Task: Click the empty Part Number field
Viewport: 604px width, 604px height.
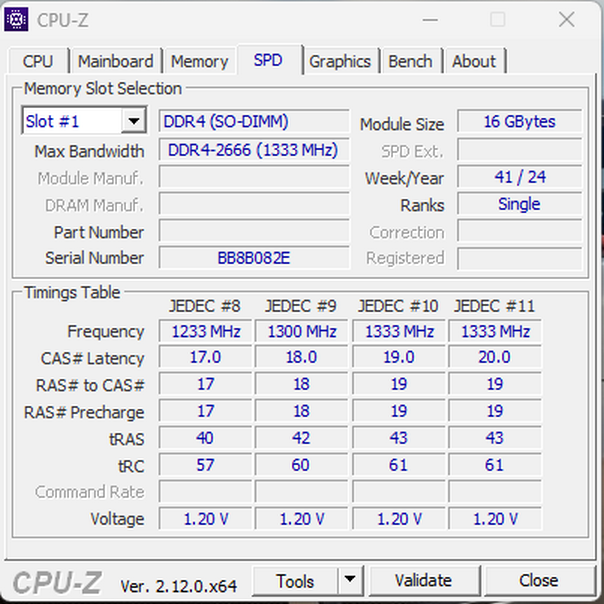Action: [x=254, y=231]
